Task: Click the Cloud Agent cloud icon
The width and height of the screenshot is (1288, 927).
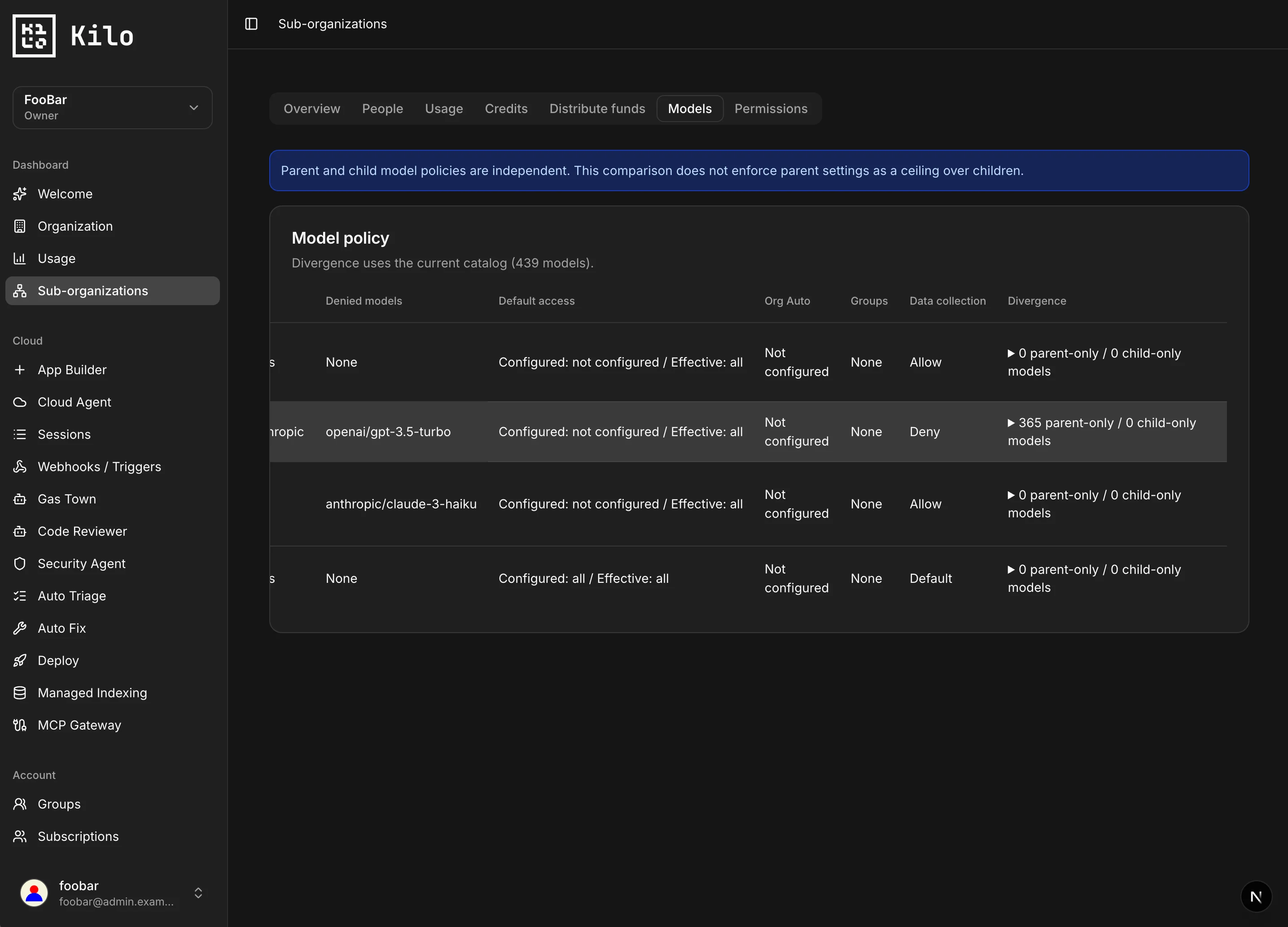Action: pos(20,402)
